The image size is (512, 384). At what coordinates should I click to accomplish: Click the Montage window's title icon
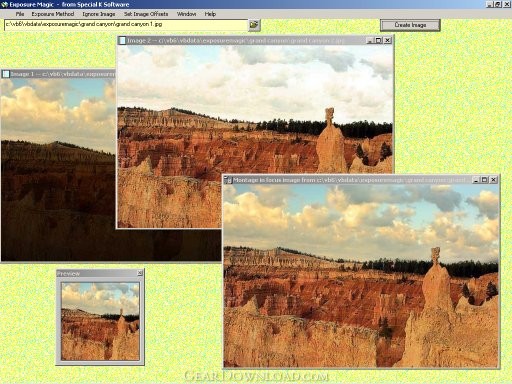pos(228,180)
